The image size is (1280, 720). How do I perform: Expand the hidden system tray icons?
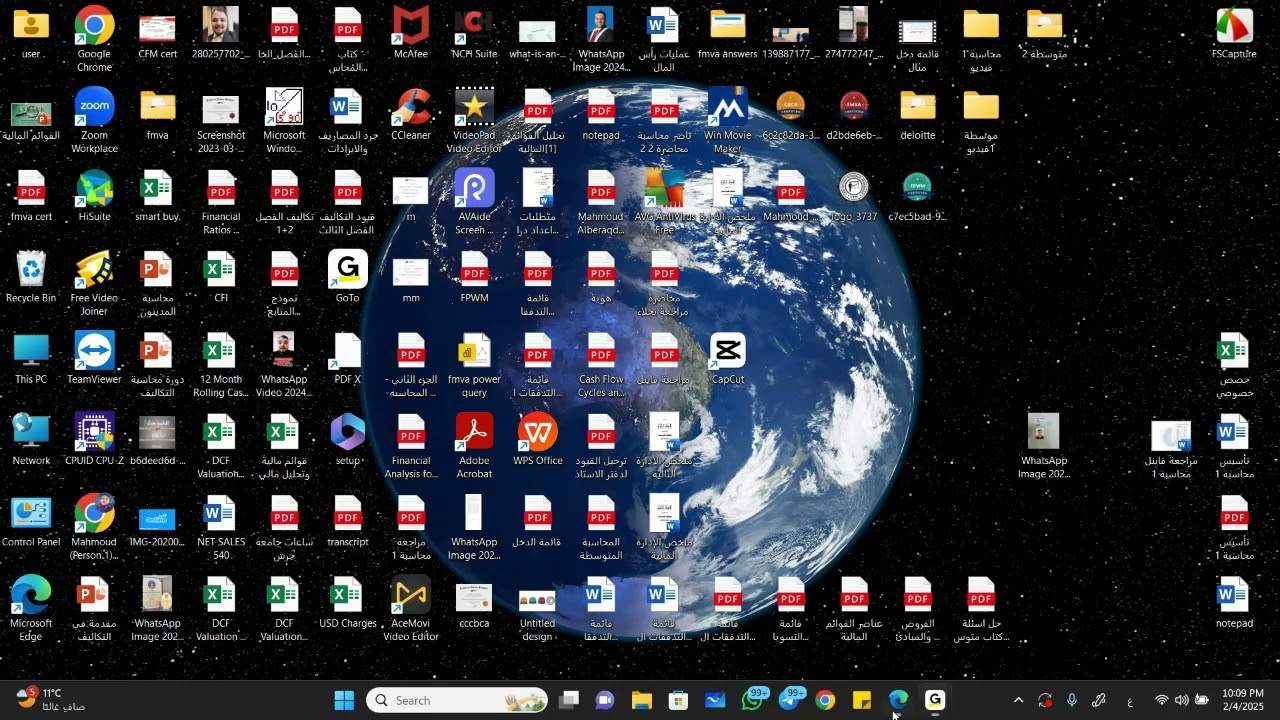click(1018, 700)
